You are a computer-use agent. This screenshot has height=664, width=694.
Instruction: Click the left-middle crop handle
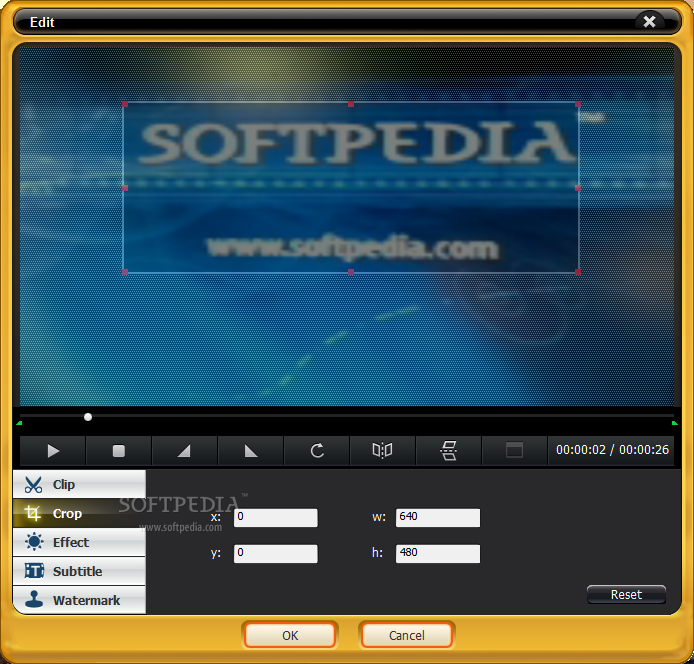[x=125, y=188]
